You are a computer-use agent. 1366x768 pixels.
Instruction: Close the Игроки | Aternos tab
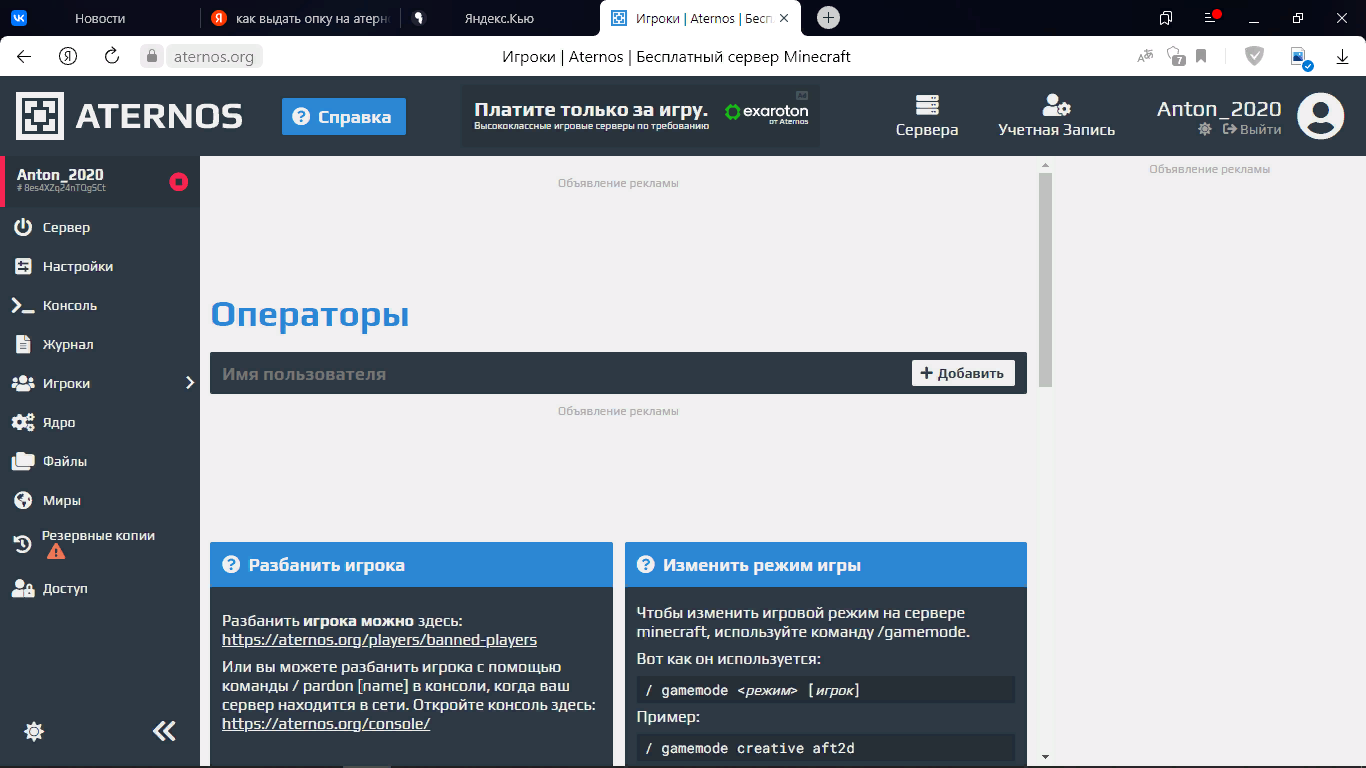(x=782, y=18)
